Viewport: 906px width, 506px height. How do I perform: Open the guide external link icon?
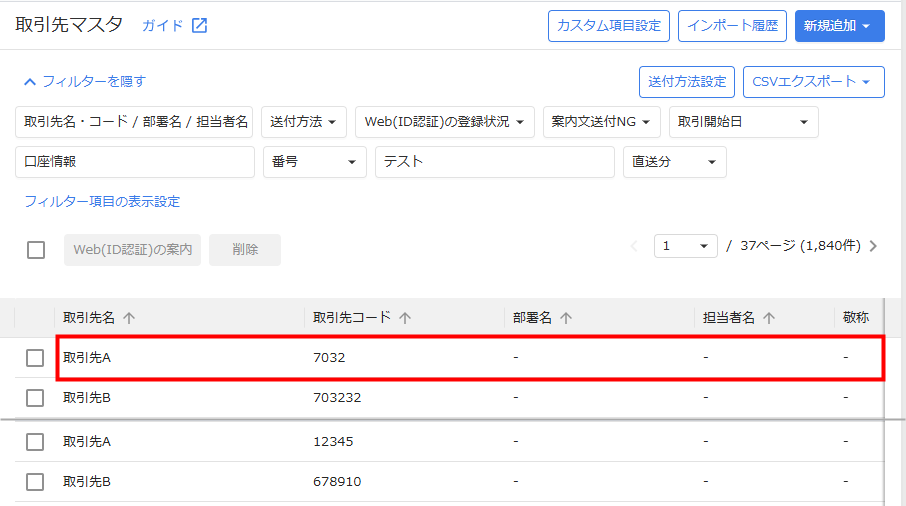(x=199, y=26)
